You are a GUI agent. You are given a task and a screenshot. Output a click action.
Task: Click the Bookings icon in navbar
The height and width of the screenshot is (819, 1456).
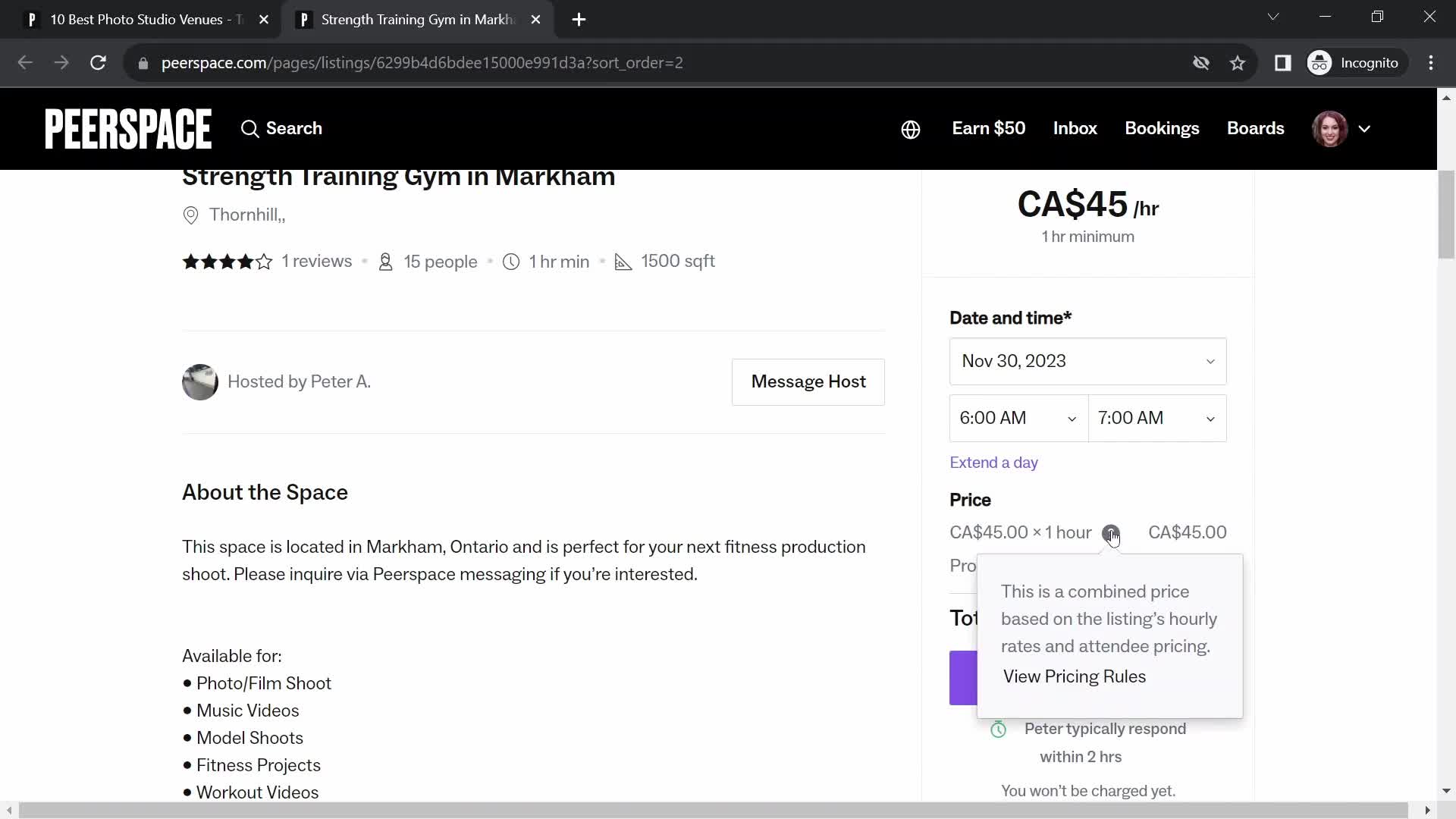(1162, 128)
